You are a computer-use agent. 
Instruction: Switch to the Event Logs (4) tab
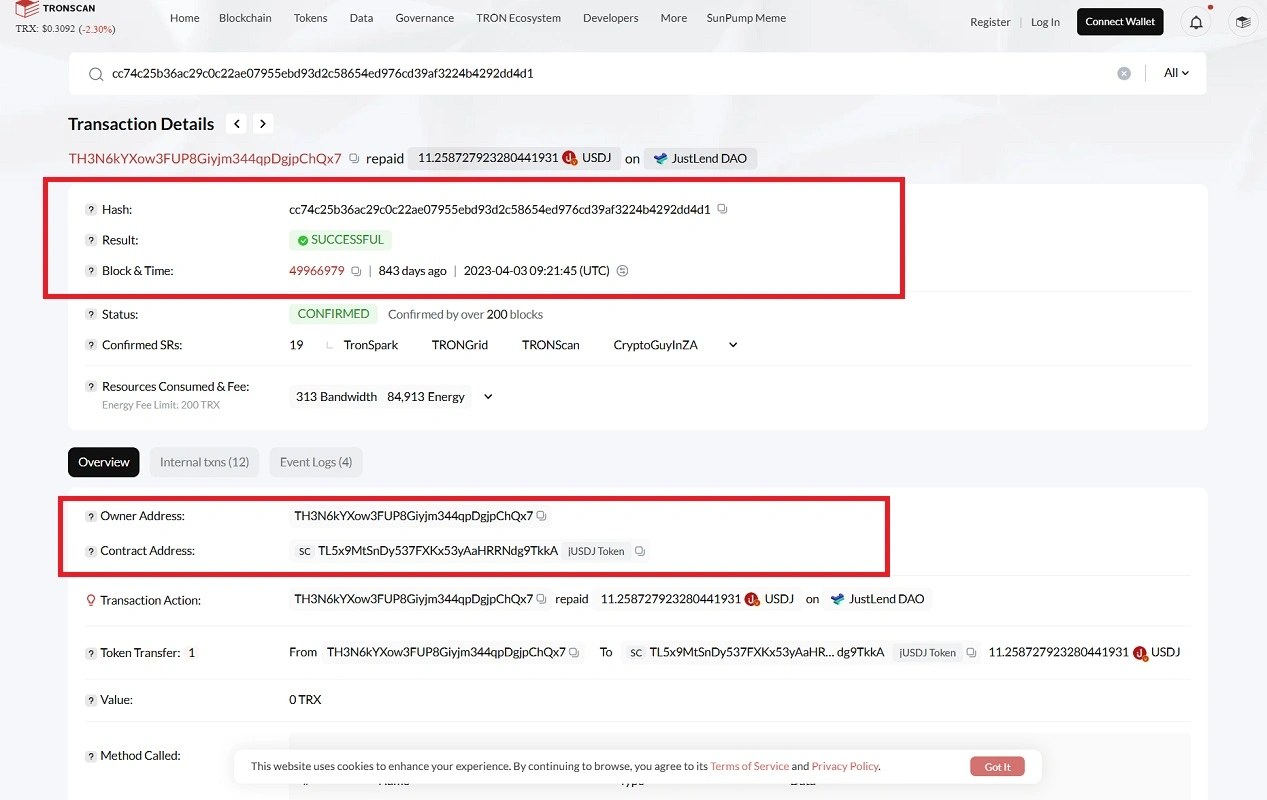click(x=316, y=462)
